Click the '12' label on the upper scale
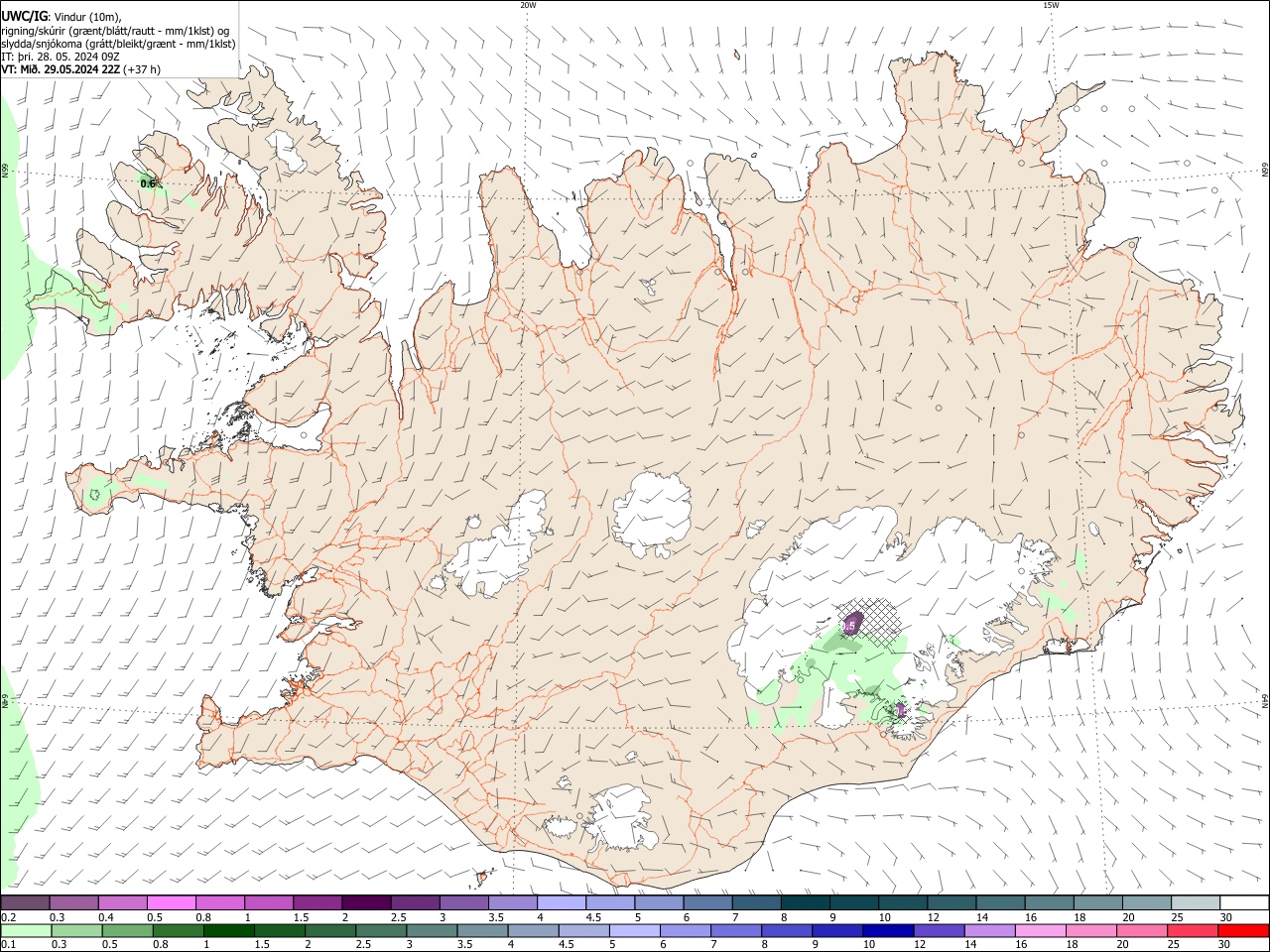The image size is (1270, 952). [x=932, y=917]
